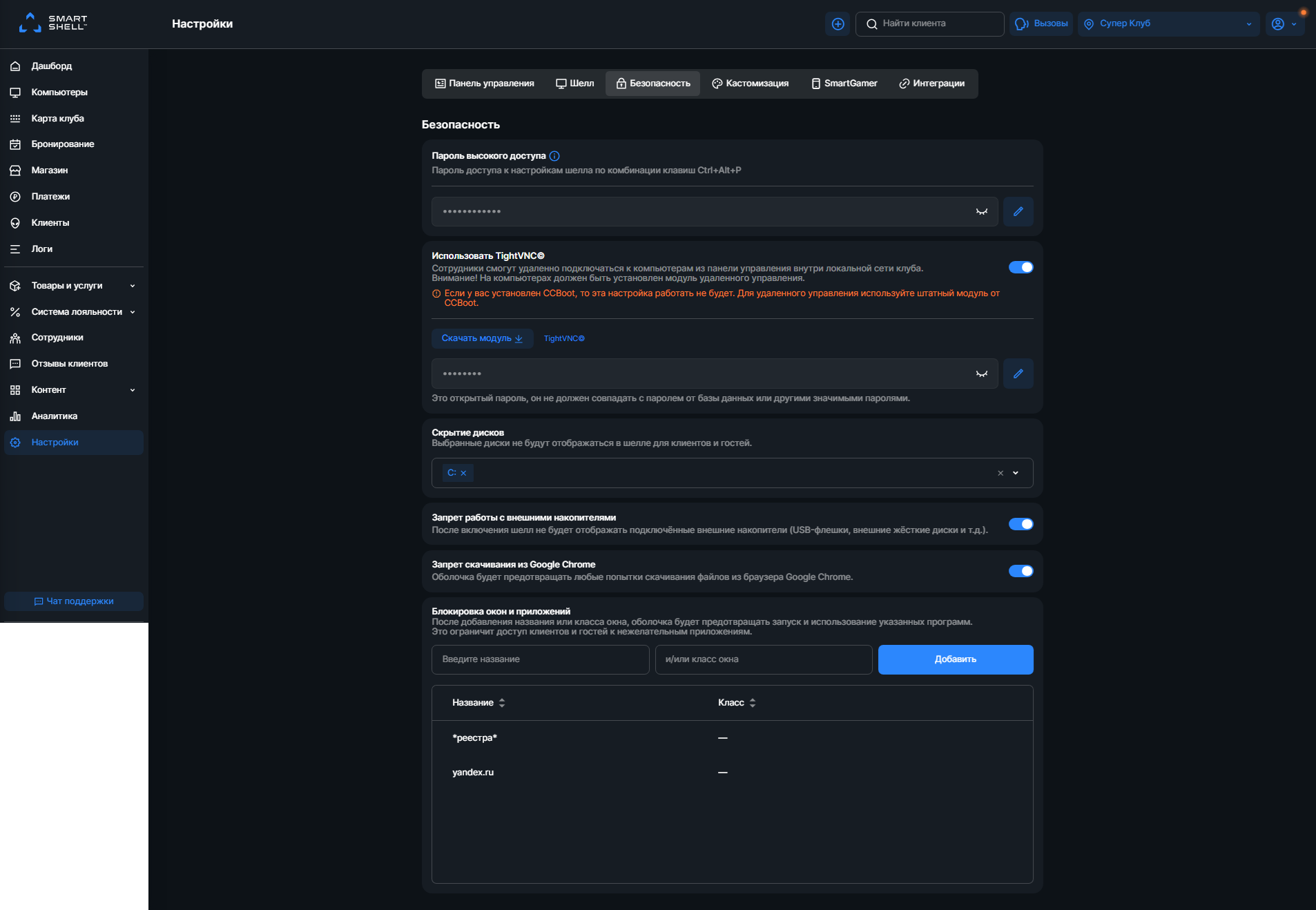Image resolution: width=1316 pixels, height=910 pixels.
Task: Open Дашборд in sidebar
Action: coord(74,66)
